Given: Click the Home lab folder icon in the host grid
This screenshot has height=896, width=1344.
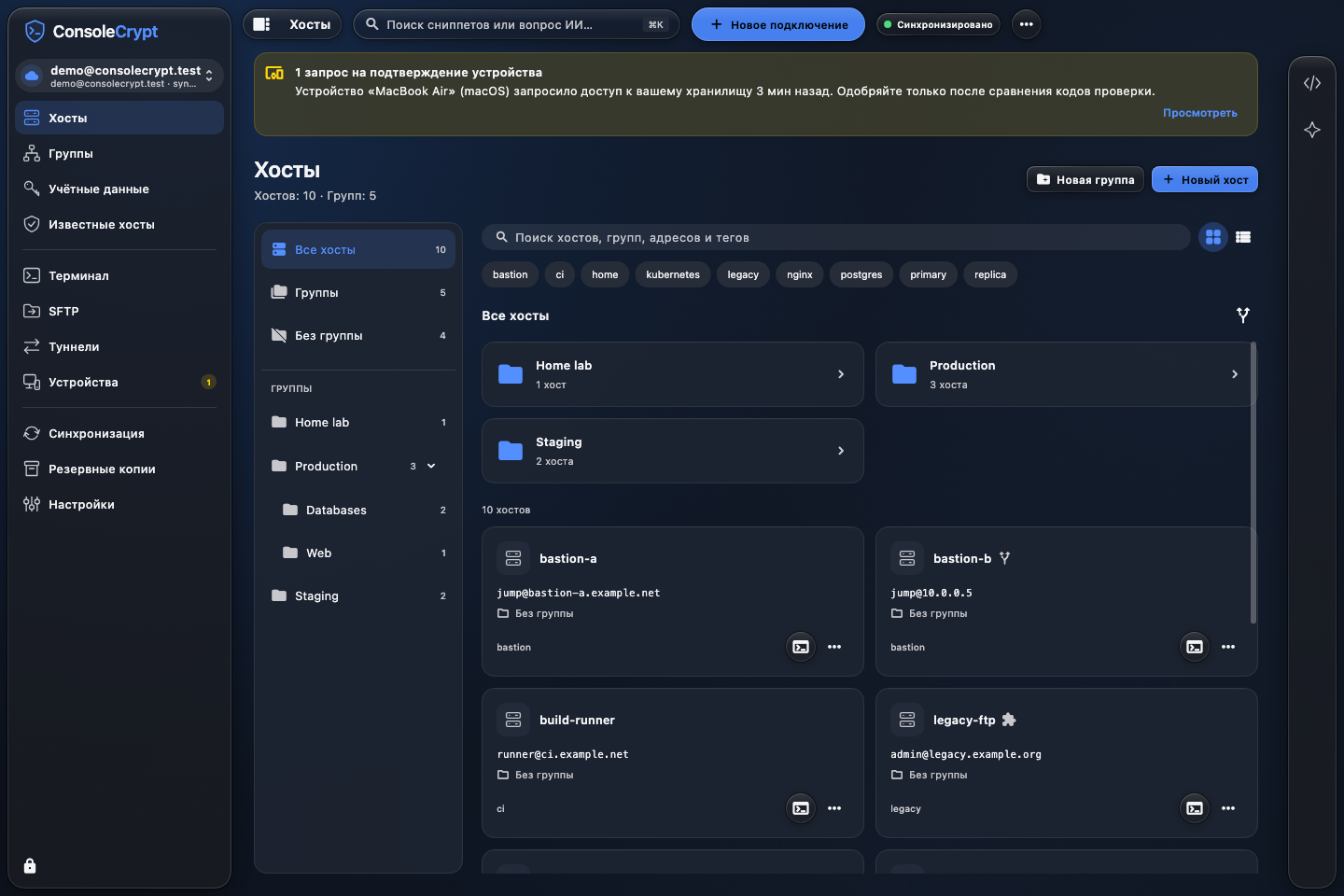Looking at the screenshot, I should [511, 374].
